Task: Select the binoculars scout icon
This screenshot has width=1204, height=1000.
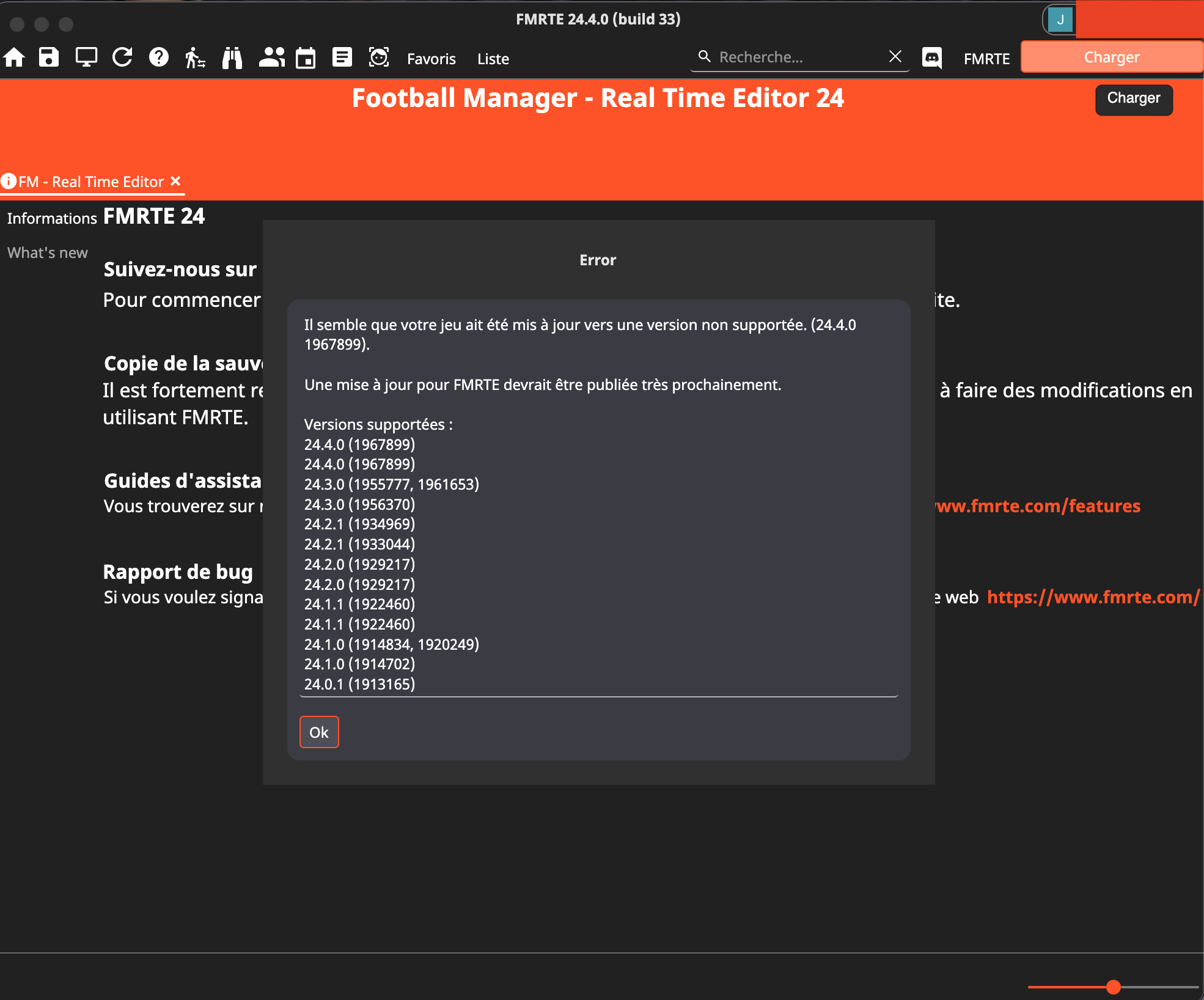Action: pyautogui.click(x=232, y=57)
